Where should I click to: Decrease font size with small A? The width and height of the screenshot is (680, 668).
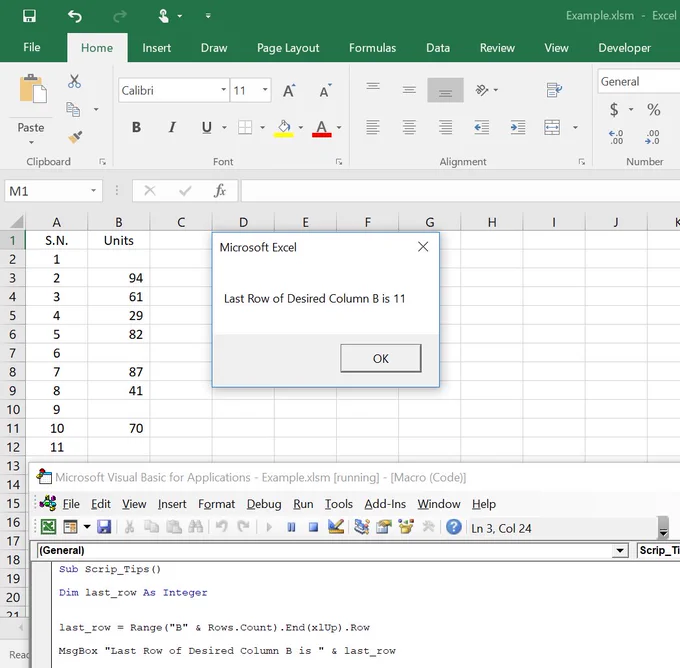pyautogui.click(x=325, y=90)
